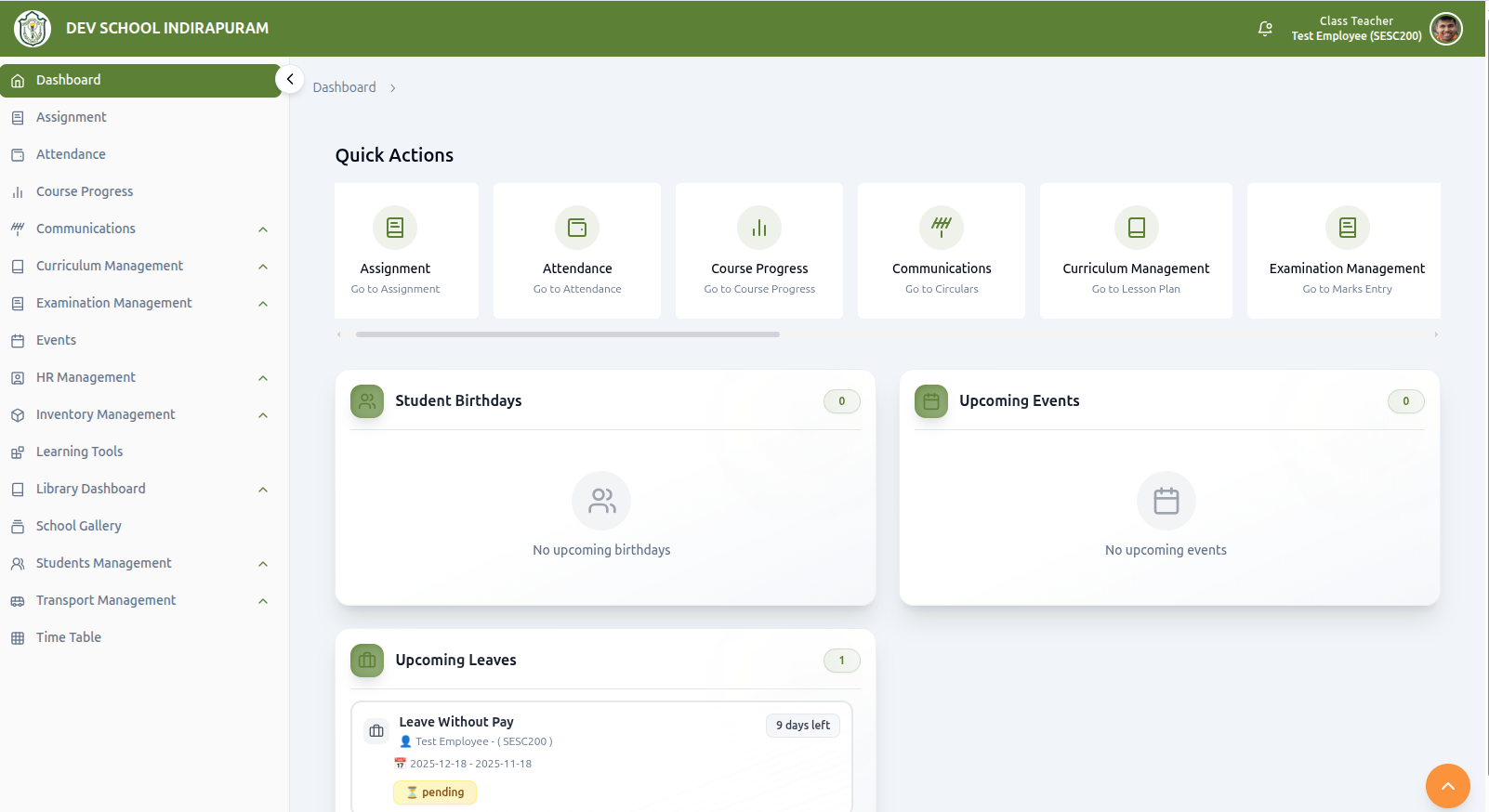Open the Leave Without Pay entry
Screen dimensions: 1489x812
point(456,722)
